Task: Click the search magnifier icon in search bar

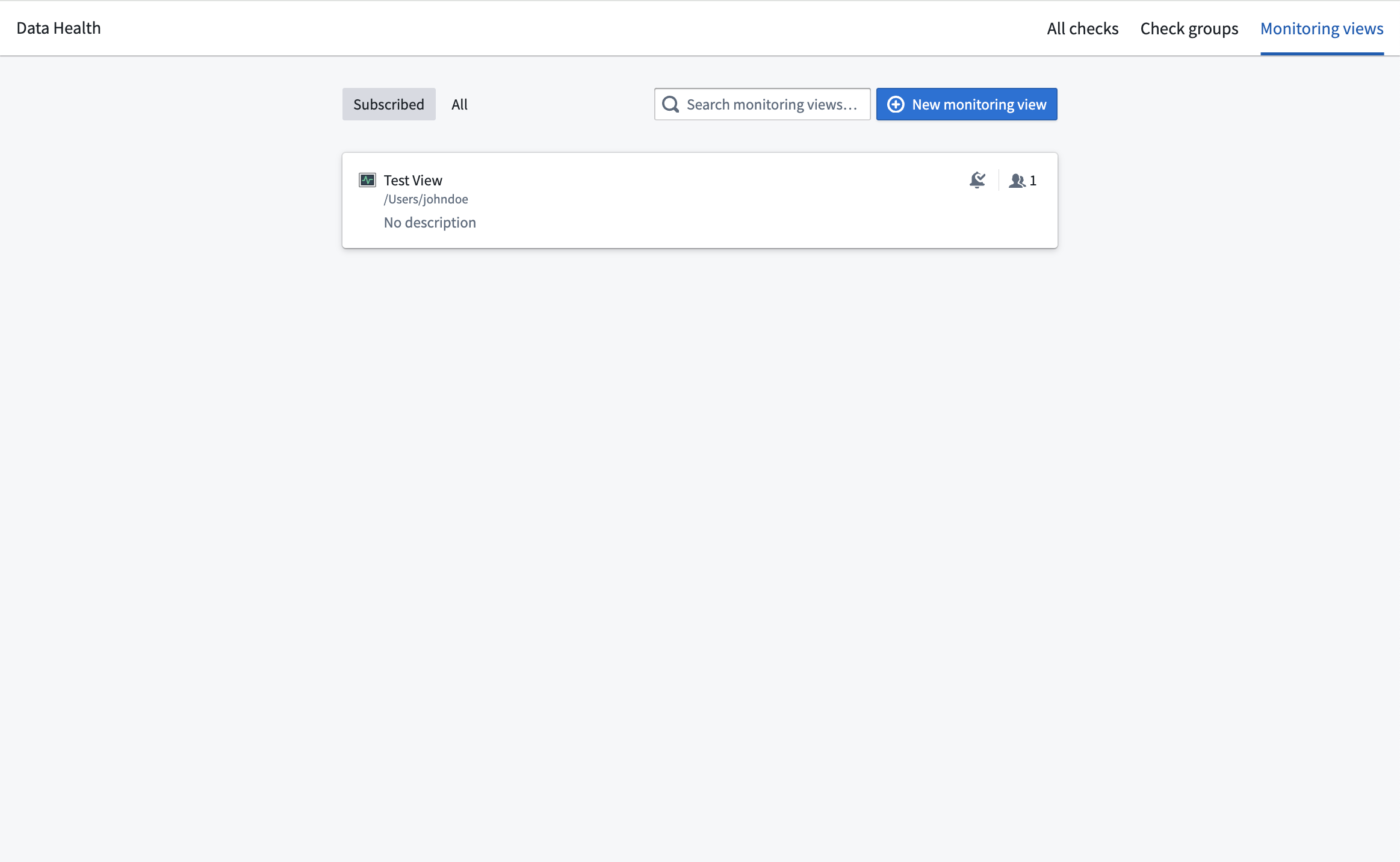Action: 670,103
